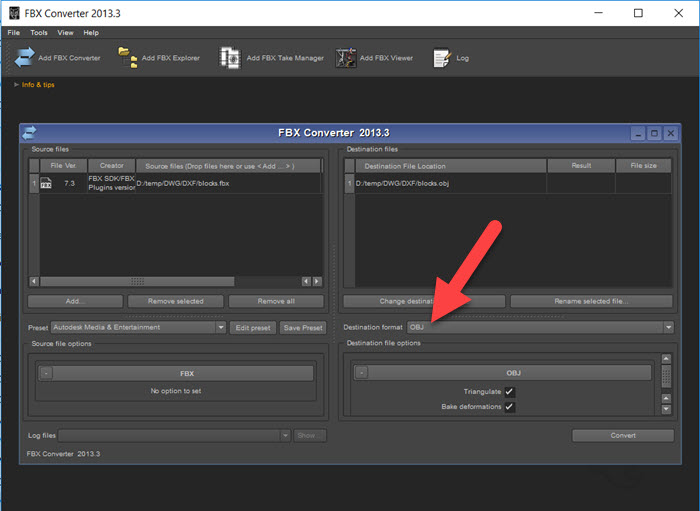
Task: Collapse the OBJ destination options section
Action: [x=362, y=373]
